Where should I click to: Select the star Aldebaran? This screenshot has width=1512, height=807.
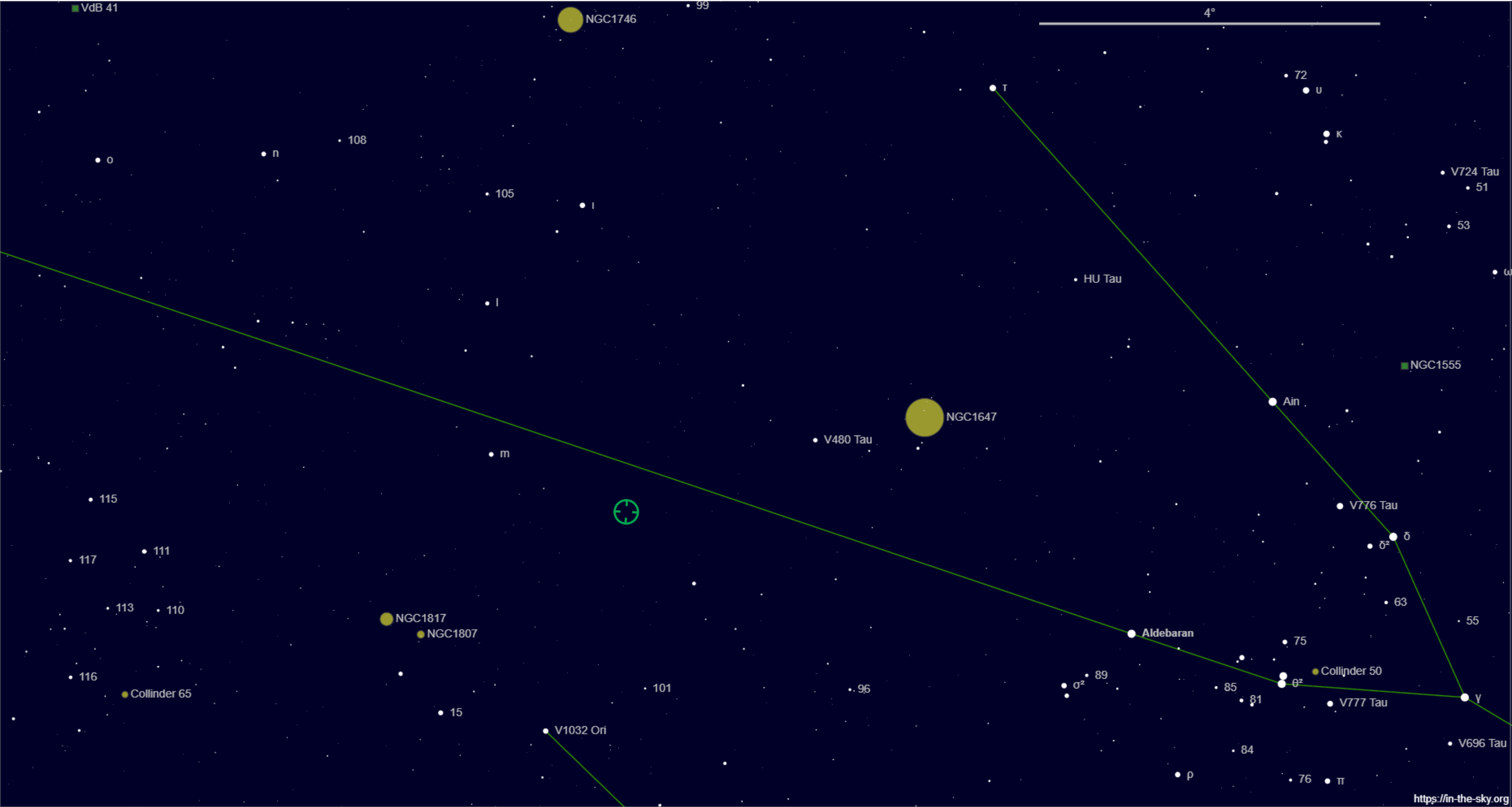tap(1131, 633)
